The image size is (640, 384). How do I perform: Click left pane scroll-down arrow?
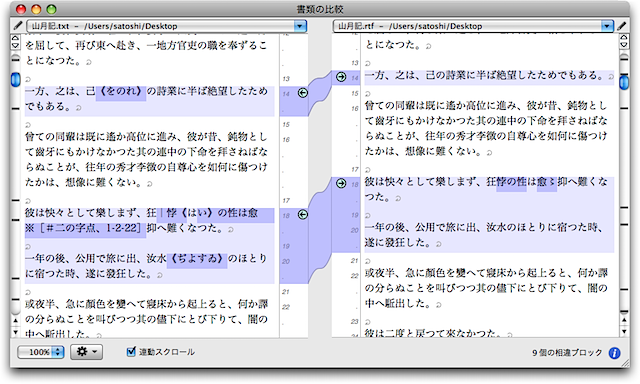[15, 333]
